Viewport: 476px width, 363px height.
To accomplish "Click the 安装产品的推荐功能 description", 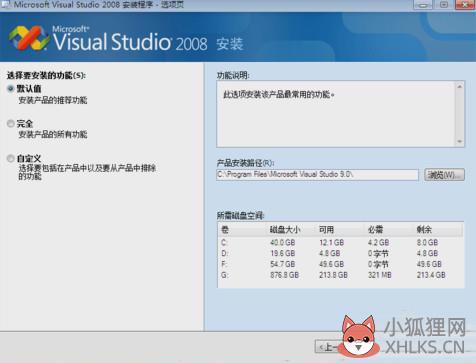I will point(53,100).
